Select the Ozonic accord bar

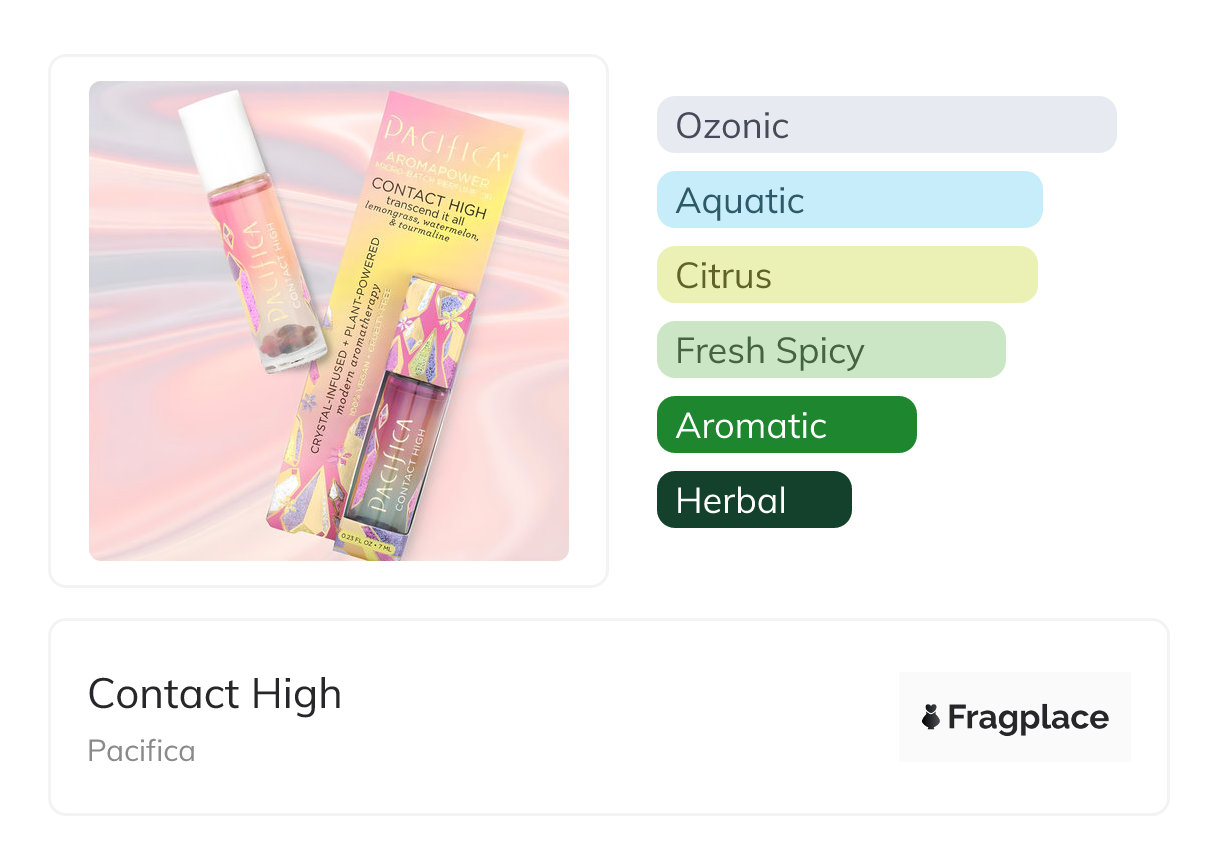tap(886, 125)
